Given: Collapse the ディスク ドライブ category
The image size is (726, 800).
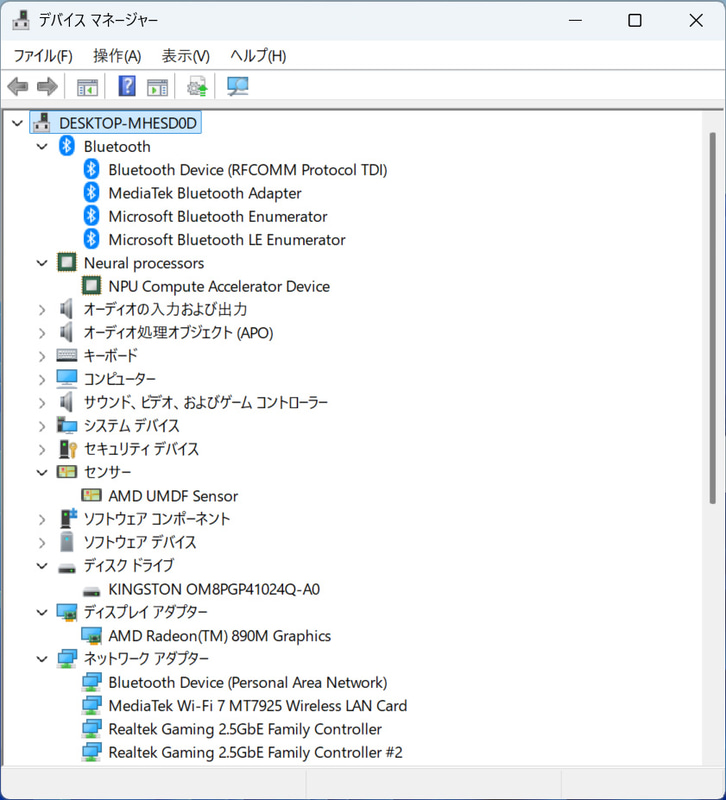Looking at the screenshot, I should coord(42,566).
